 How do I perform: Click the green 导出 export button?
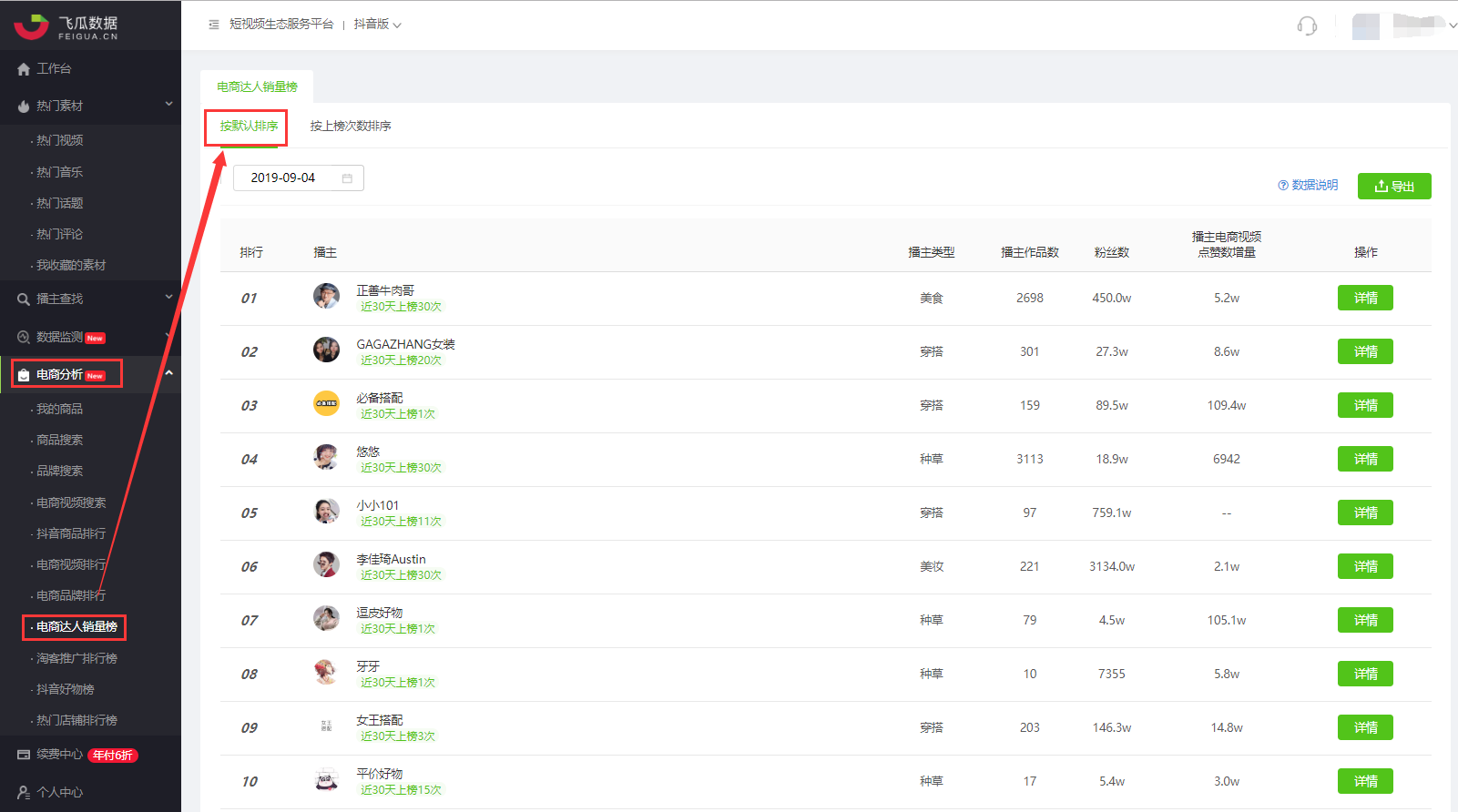(x=1394, y=186)
